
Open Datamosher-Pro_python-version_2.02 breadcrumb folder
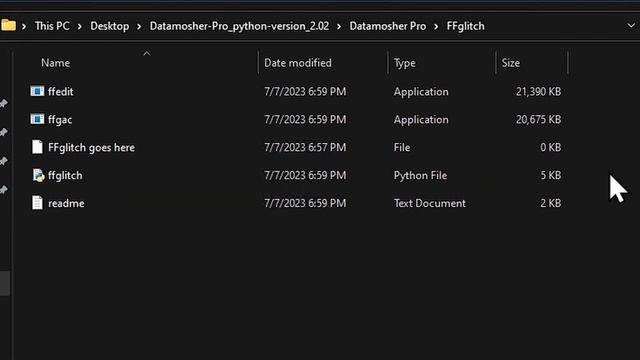[x=239, y=26]
